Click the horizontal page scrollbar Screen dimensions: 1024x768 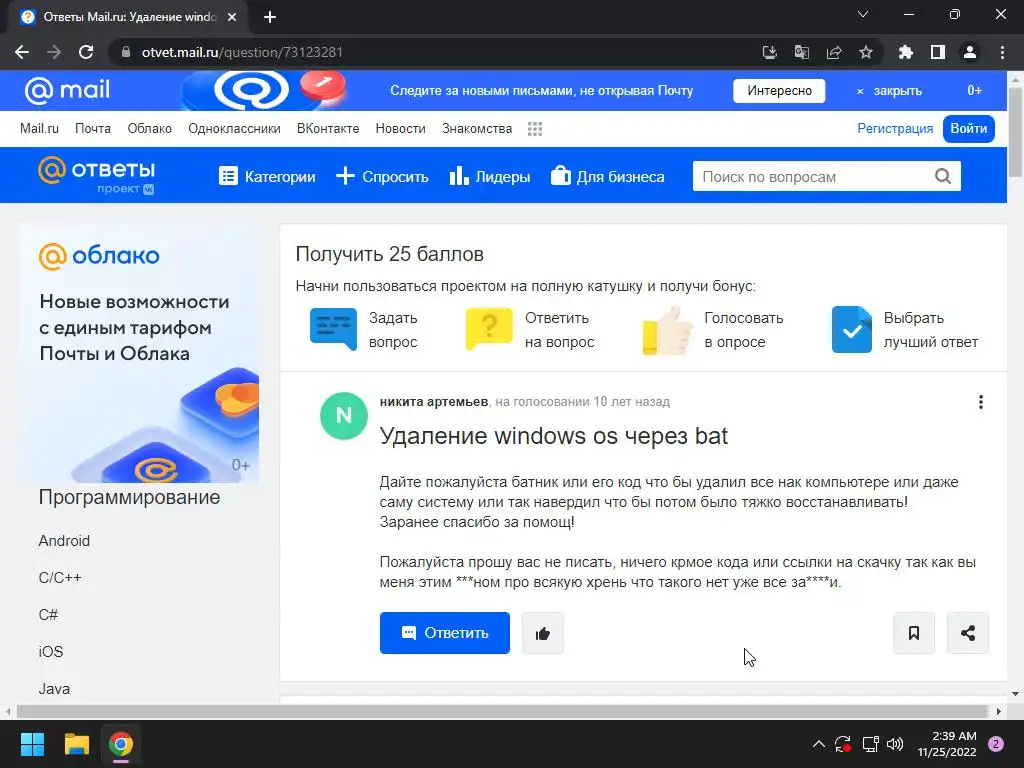click(502, 711)
